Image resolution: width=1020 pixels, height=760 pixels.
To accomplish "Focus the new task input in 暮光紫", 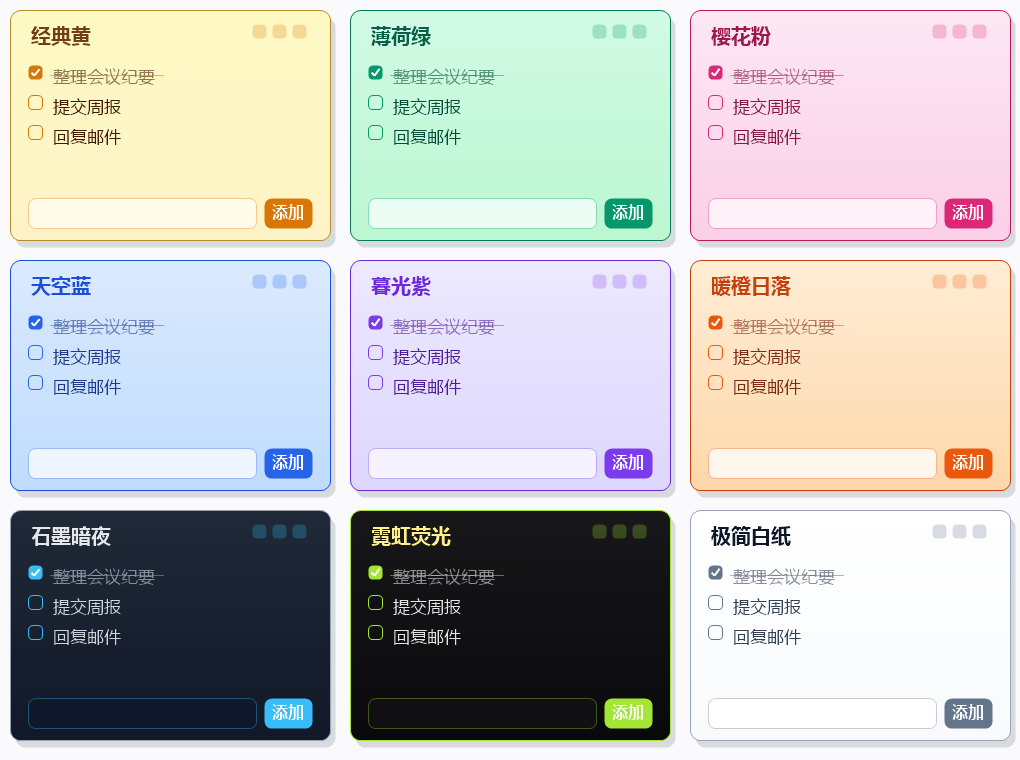I will click(x=482, y=463).
